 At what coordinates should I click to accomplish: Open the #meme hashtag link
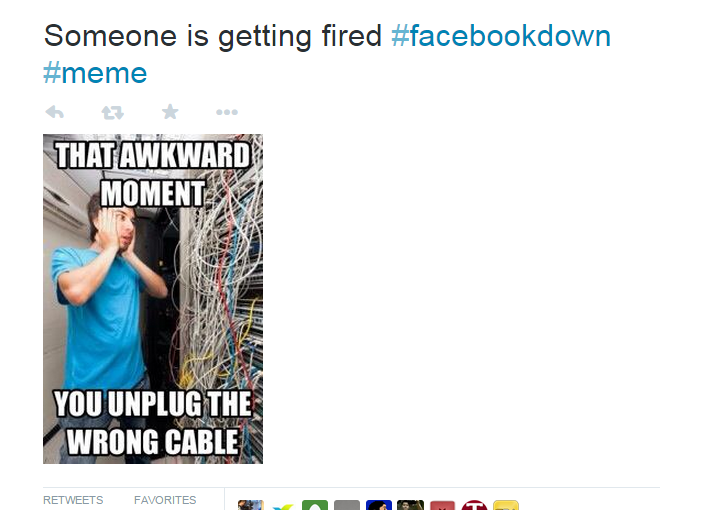click(95, 73)
